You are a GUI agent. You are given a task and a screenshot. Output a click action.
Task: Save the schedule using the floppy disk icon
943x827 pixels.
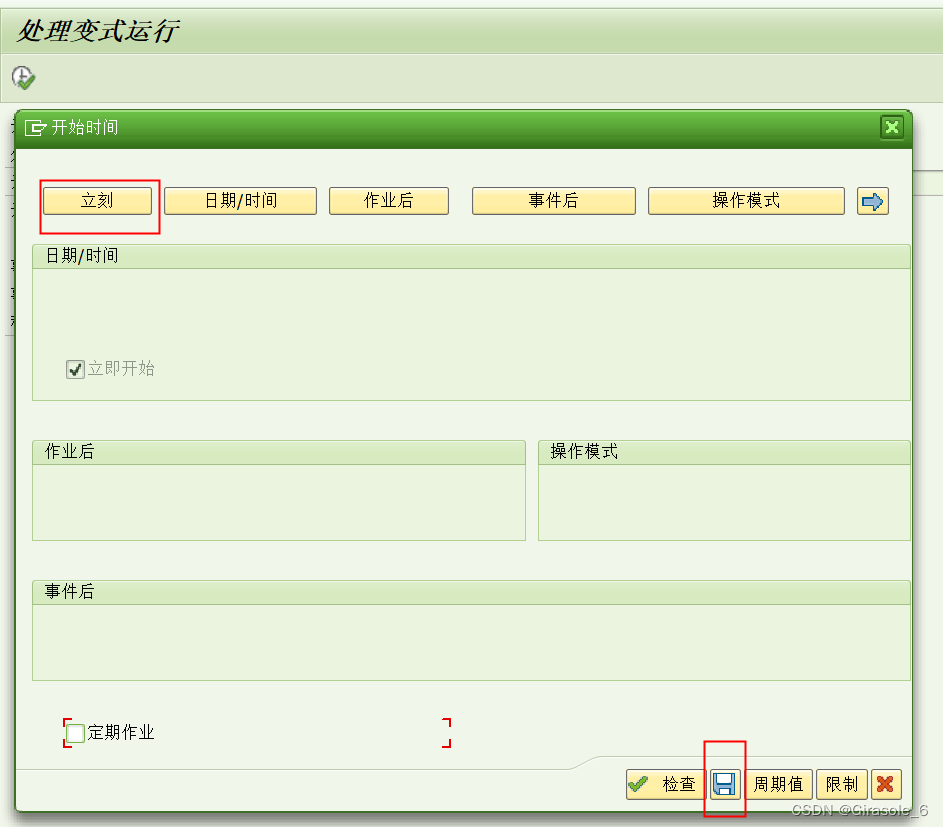point(724,784)
